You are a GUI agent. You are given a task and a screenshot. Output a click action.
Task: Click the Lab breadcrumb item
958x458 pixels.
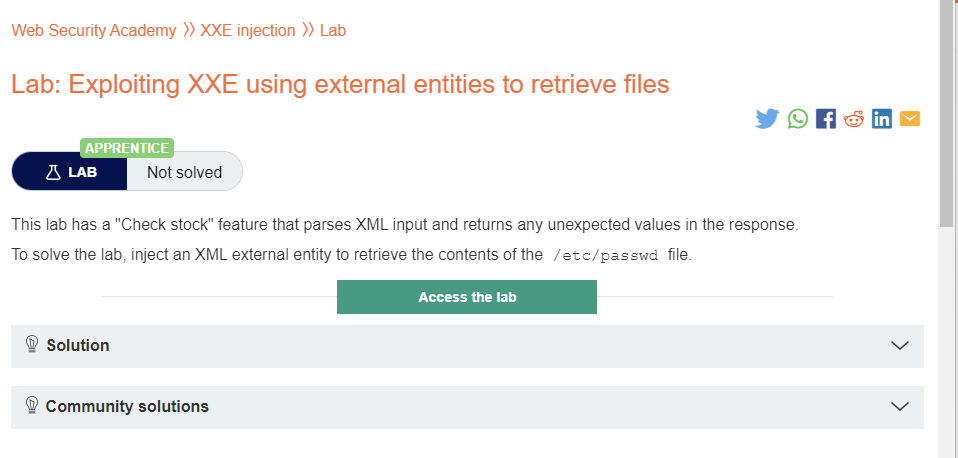point(333,31)
